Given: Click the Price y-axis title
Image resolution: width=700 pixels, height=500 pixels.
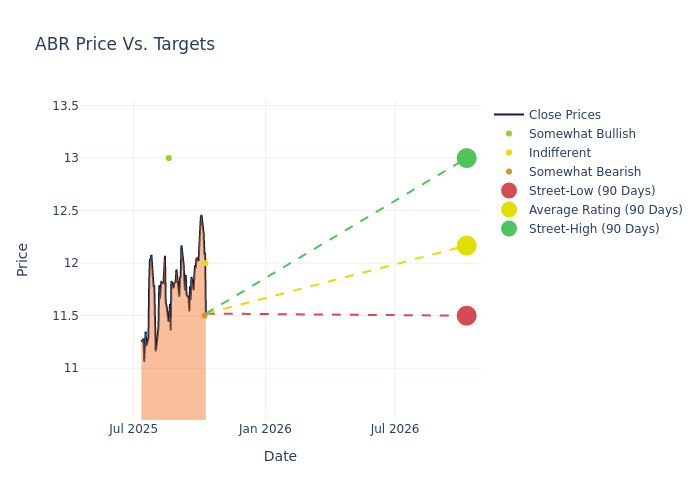Looking at the screenshot, I should 23,259.
